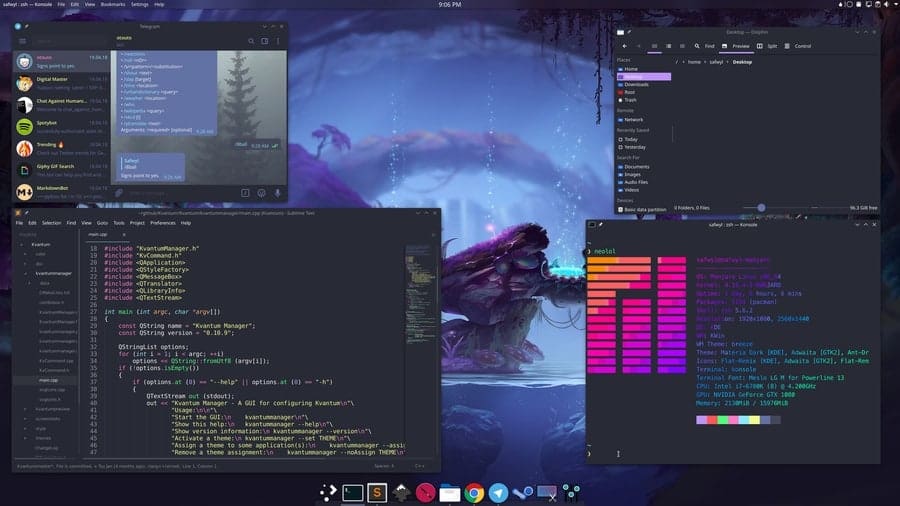
Task: Toggle Split view in Dolphin
Action: (x=767, y=46)
